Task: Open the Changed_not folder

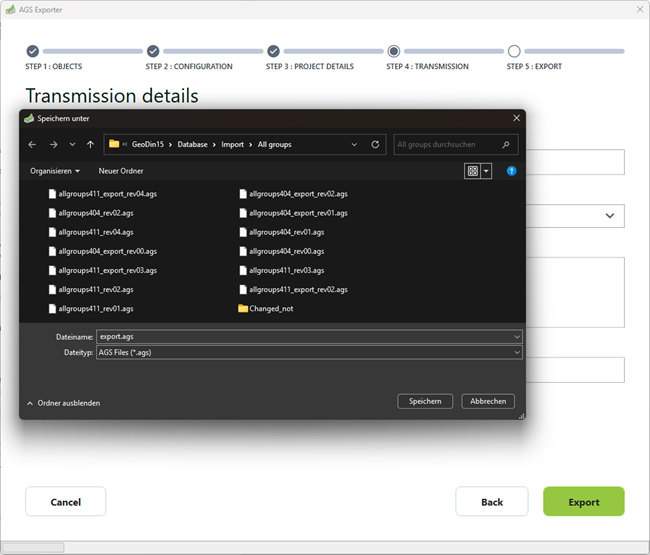Action: coord(271,309)
